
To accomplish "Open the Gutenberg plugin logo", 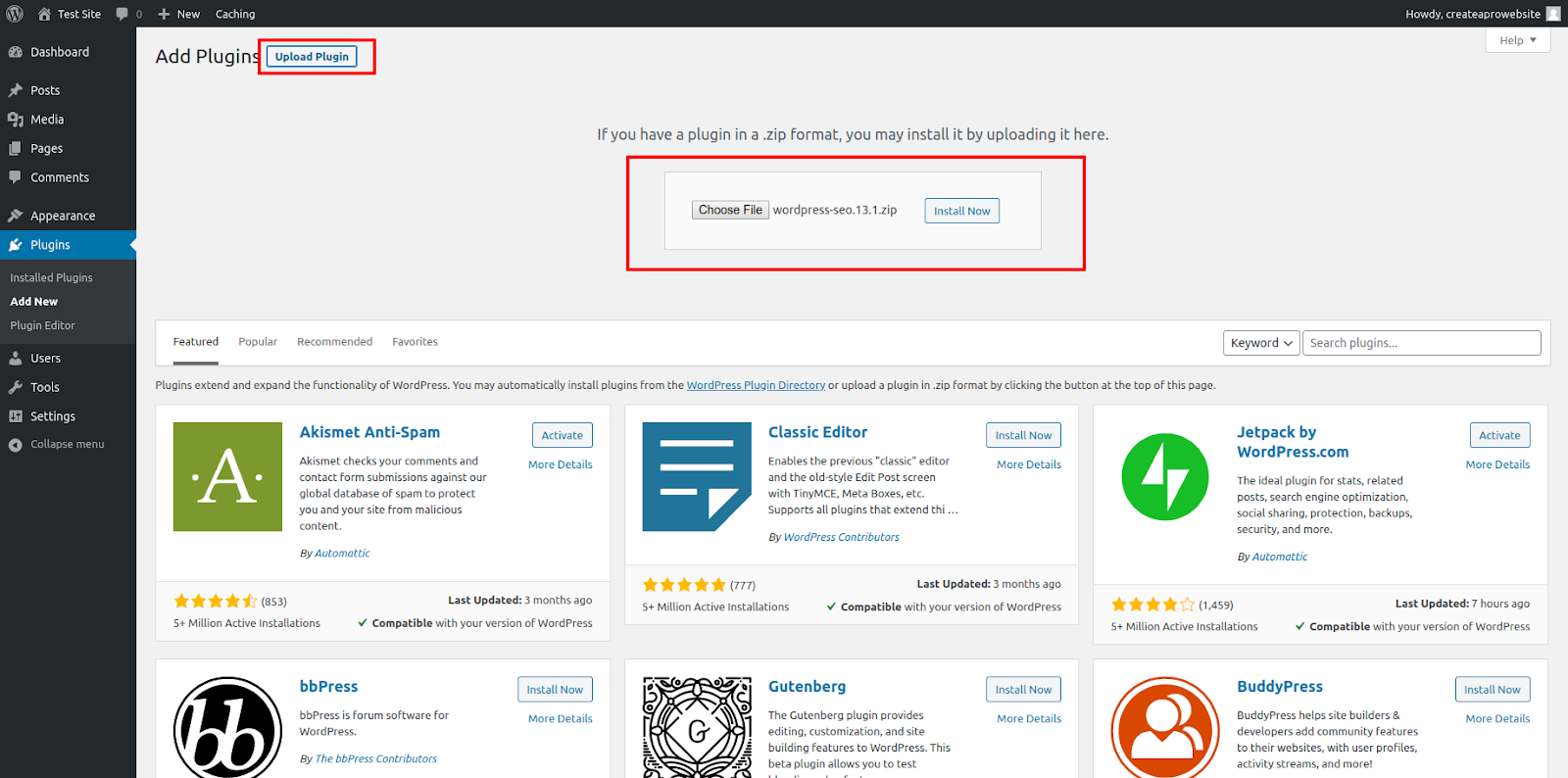I will click(x=697, y=727).
